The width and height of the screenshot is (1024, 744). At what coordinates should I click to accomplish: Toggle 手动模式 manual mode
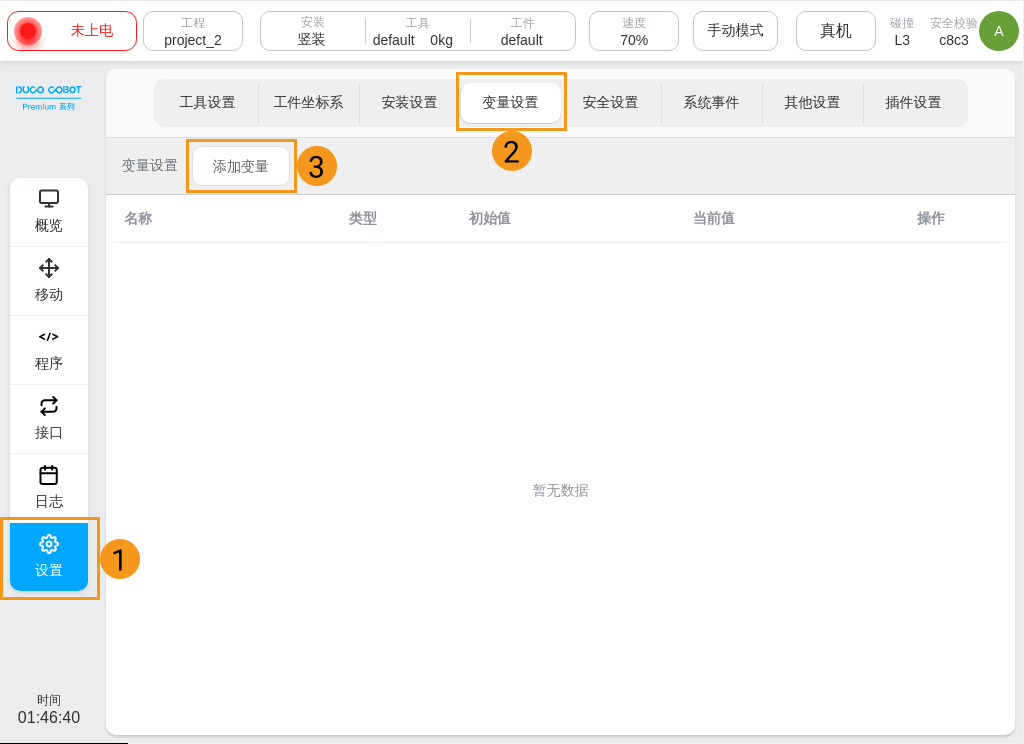pyautogui.click(x=735, y=31)
